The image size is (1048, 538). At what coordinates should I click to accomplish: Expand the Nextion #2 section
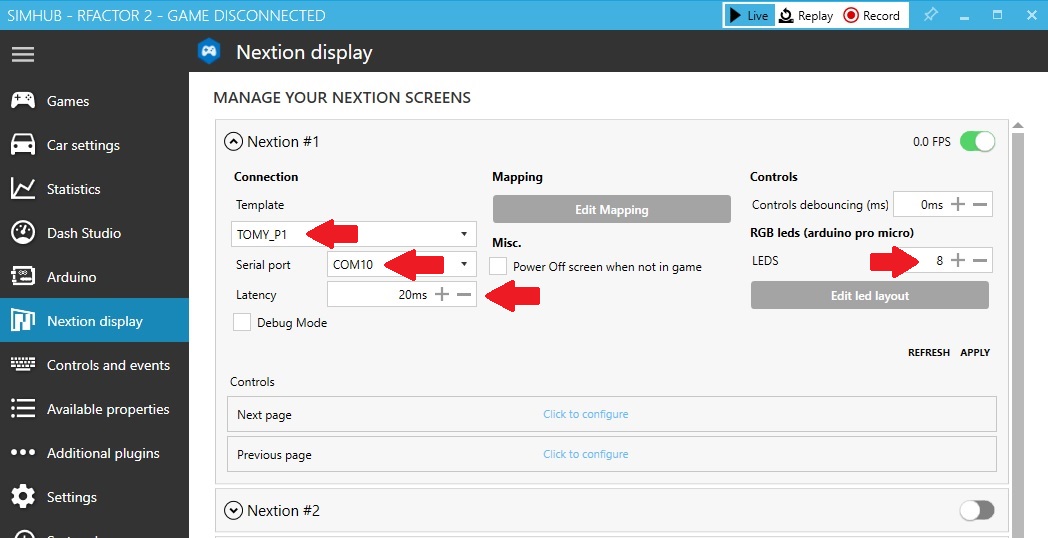point(233,511)
